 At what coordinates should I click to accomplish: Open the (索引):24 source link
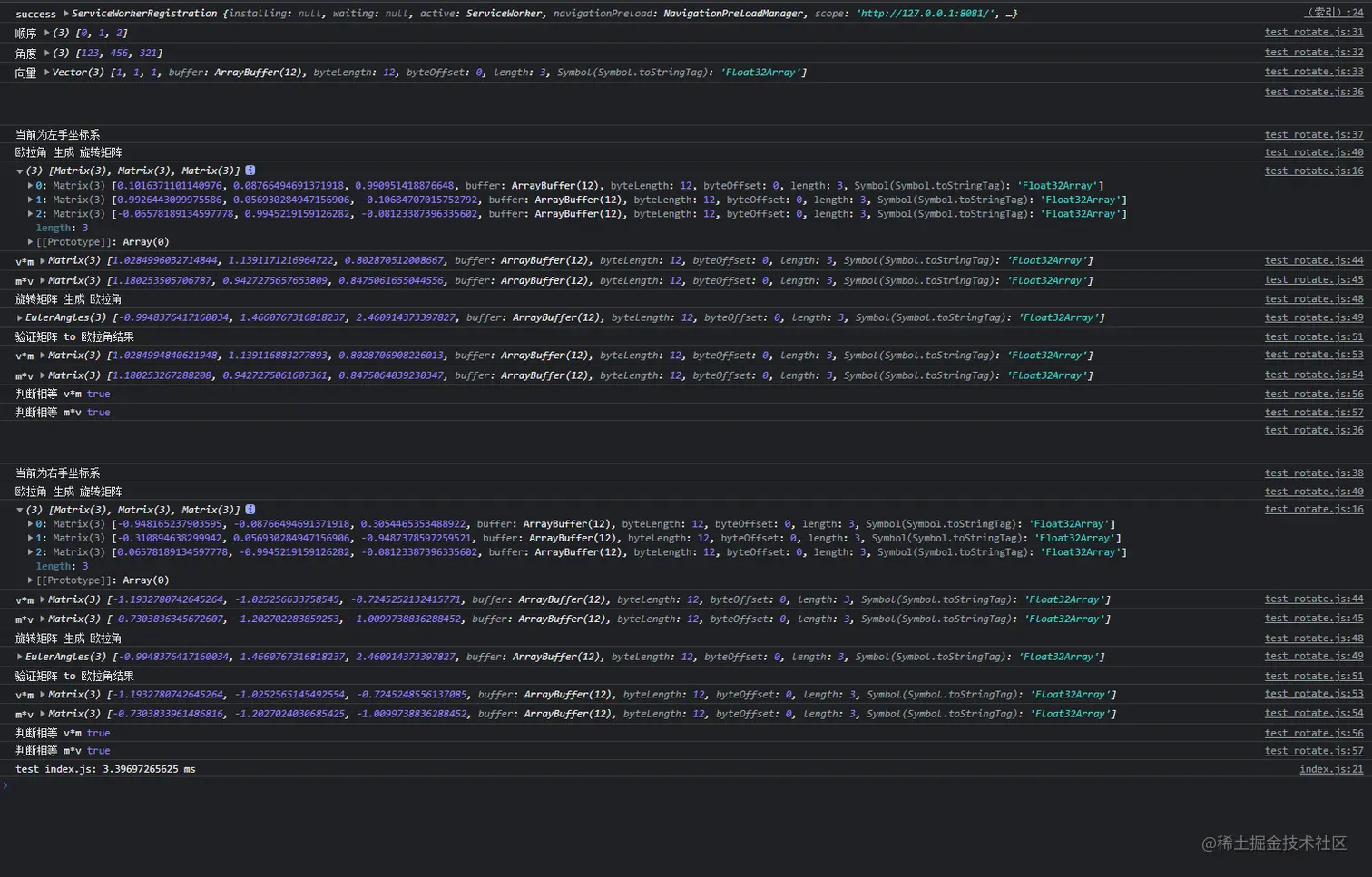point(1334,13)
